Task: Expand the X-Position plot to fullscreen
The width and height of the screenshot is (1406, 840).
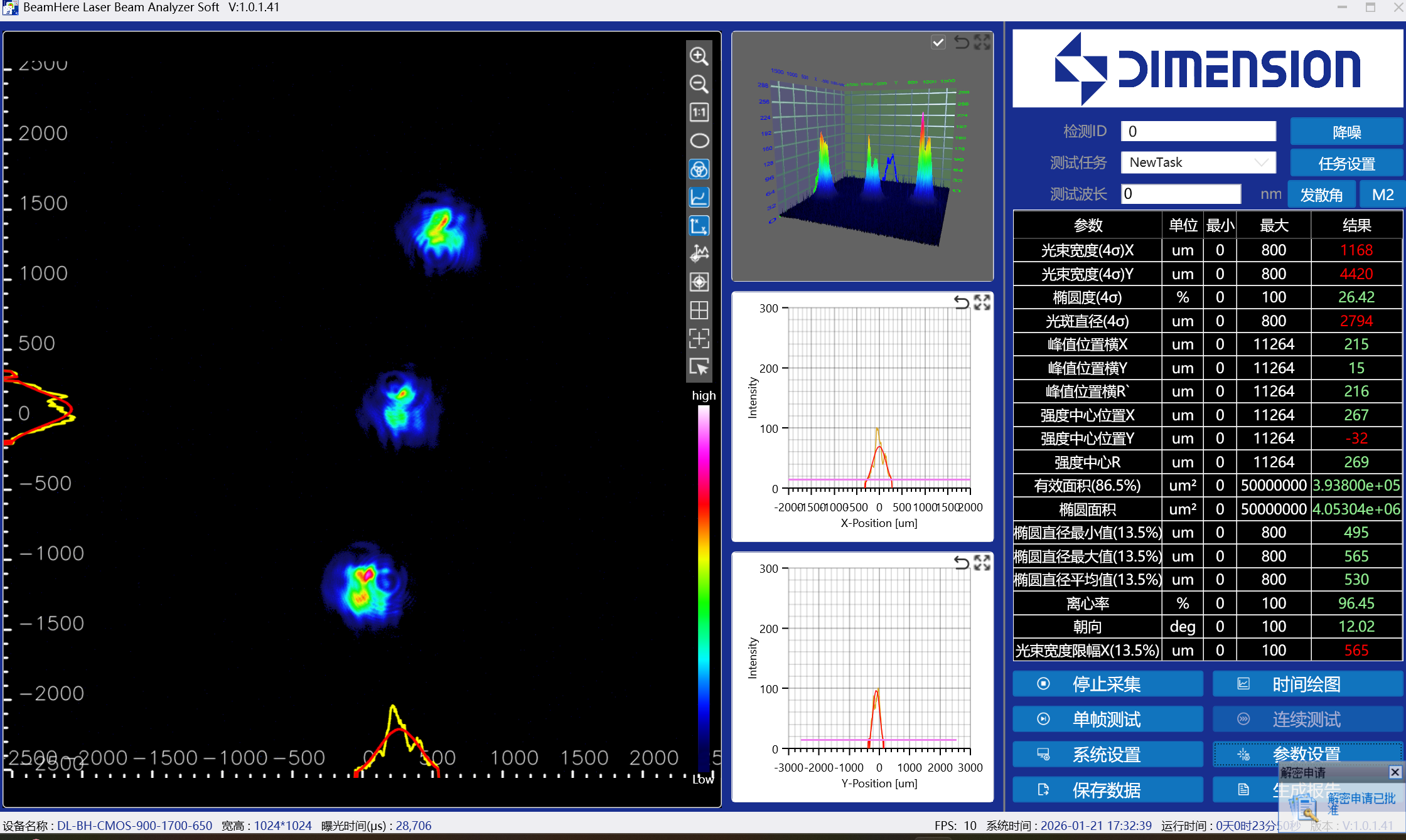Action: point(982,302)
